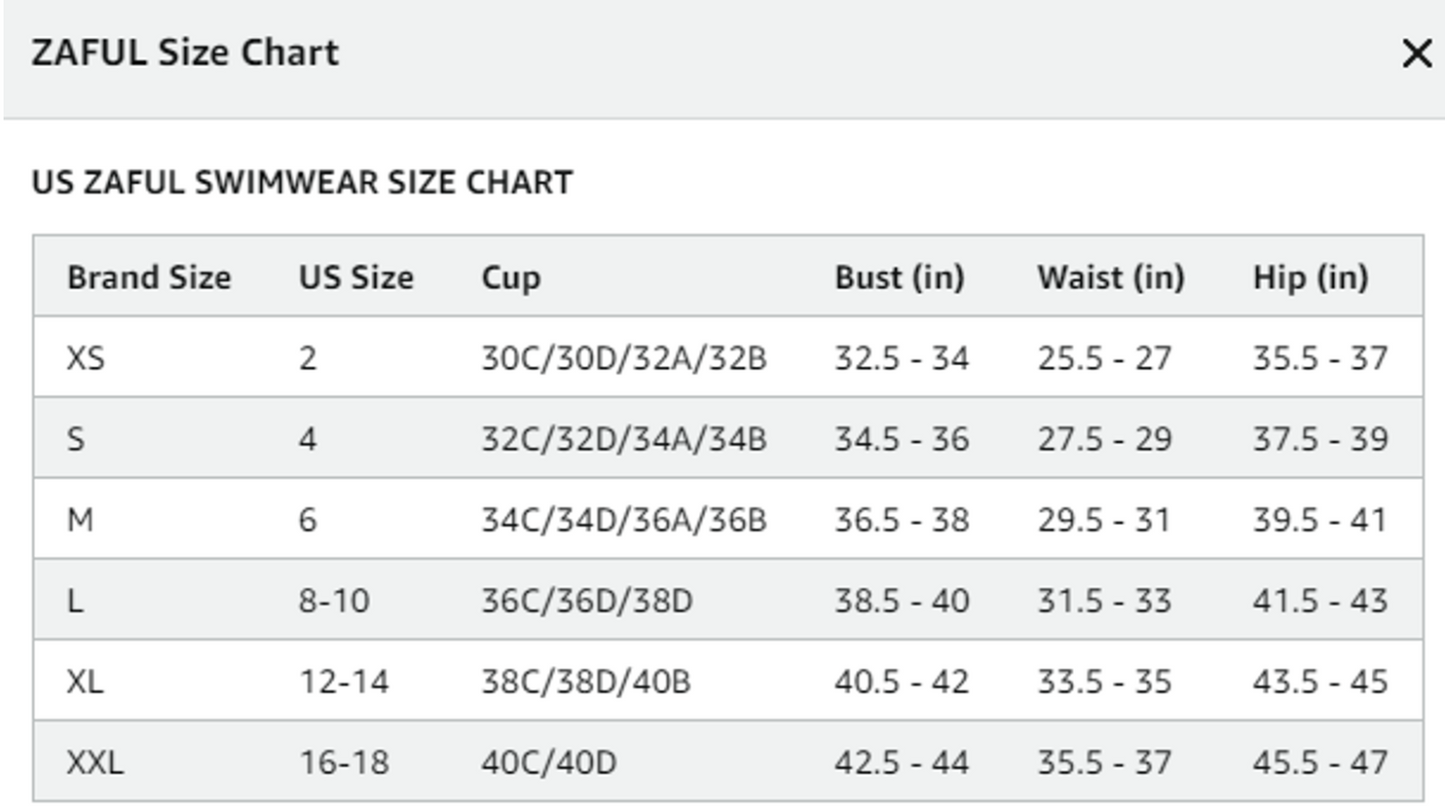The width and height of the screenshot is (1445, 806).
Task: Click the 32C/32D/34A/34B cup cell
Action: pyautogui.click(x=624, y=439)
